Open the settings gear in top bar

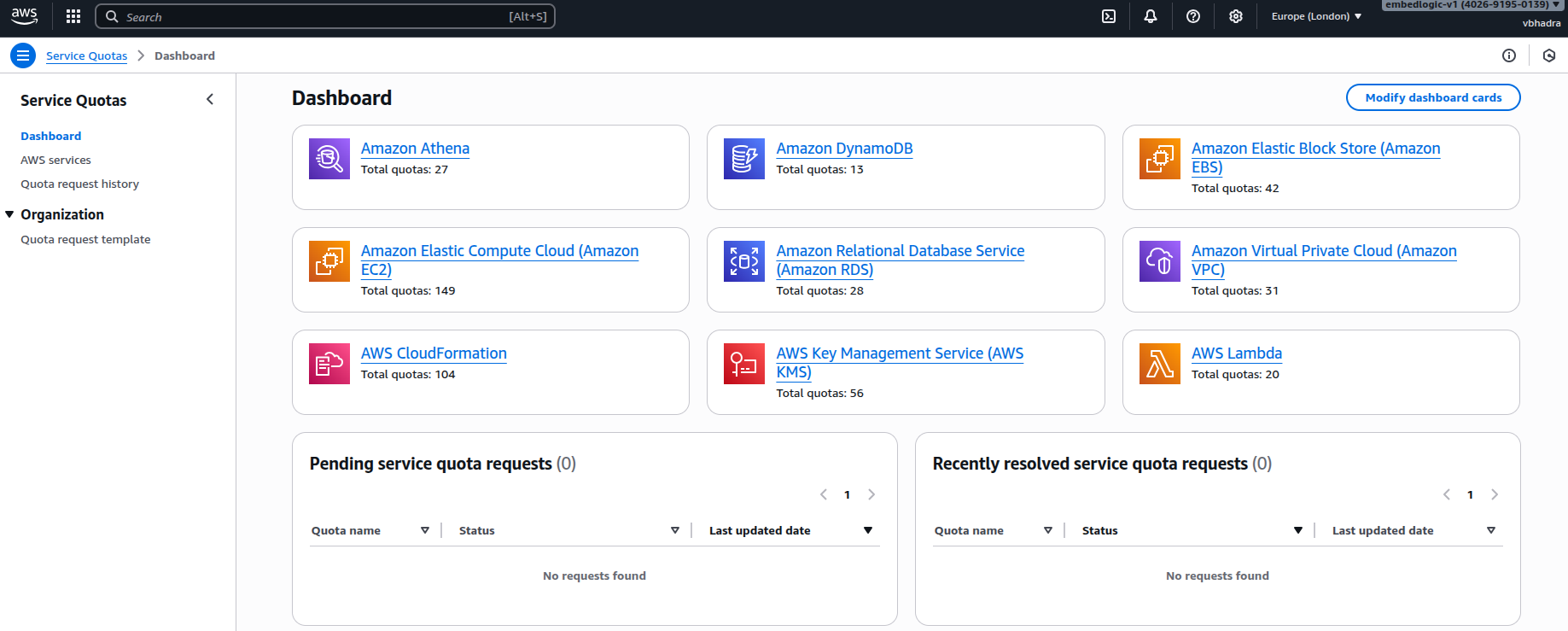coord(1235,16)
